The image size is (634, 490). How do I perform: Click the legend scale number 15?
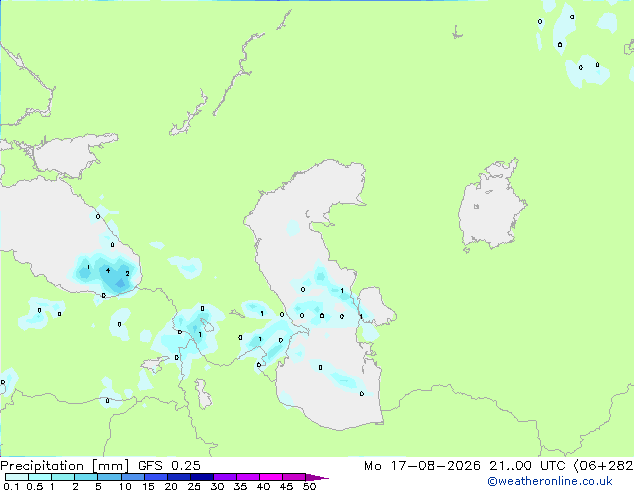148,486
